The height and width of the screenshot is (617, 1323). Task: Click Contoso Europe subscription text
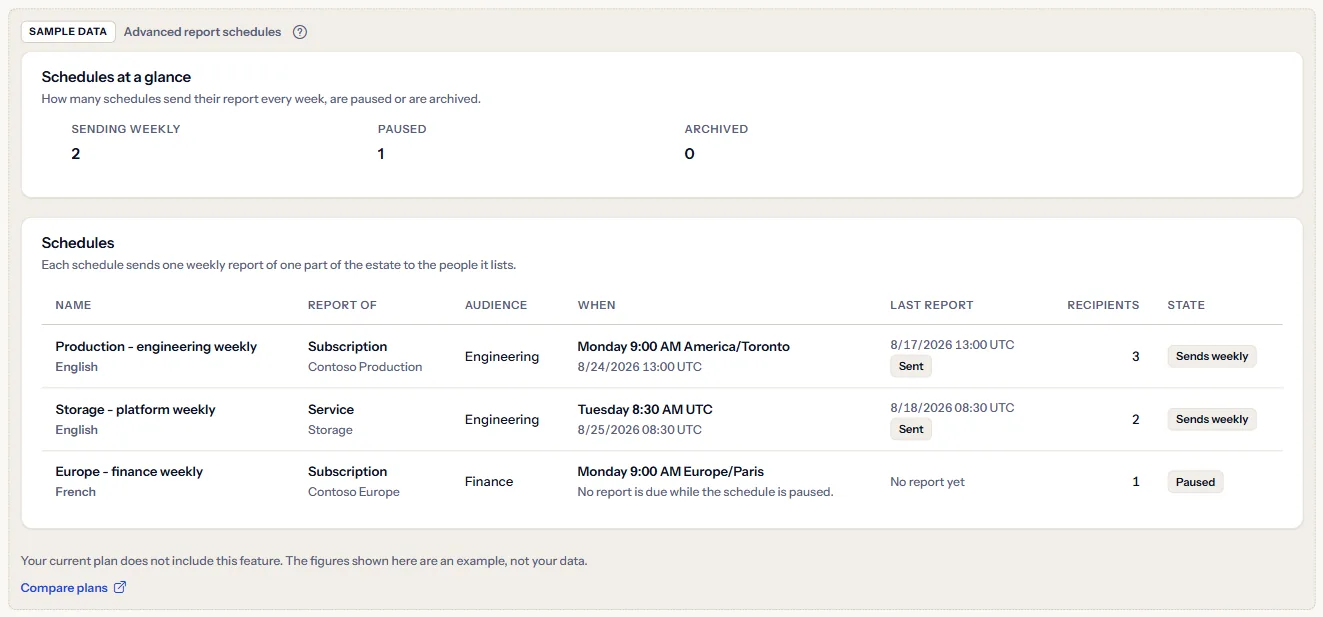[354, 492]
